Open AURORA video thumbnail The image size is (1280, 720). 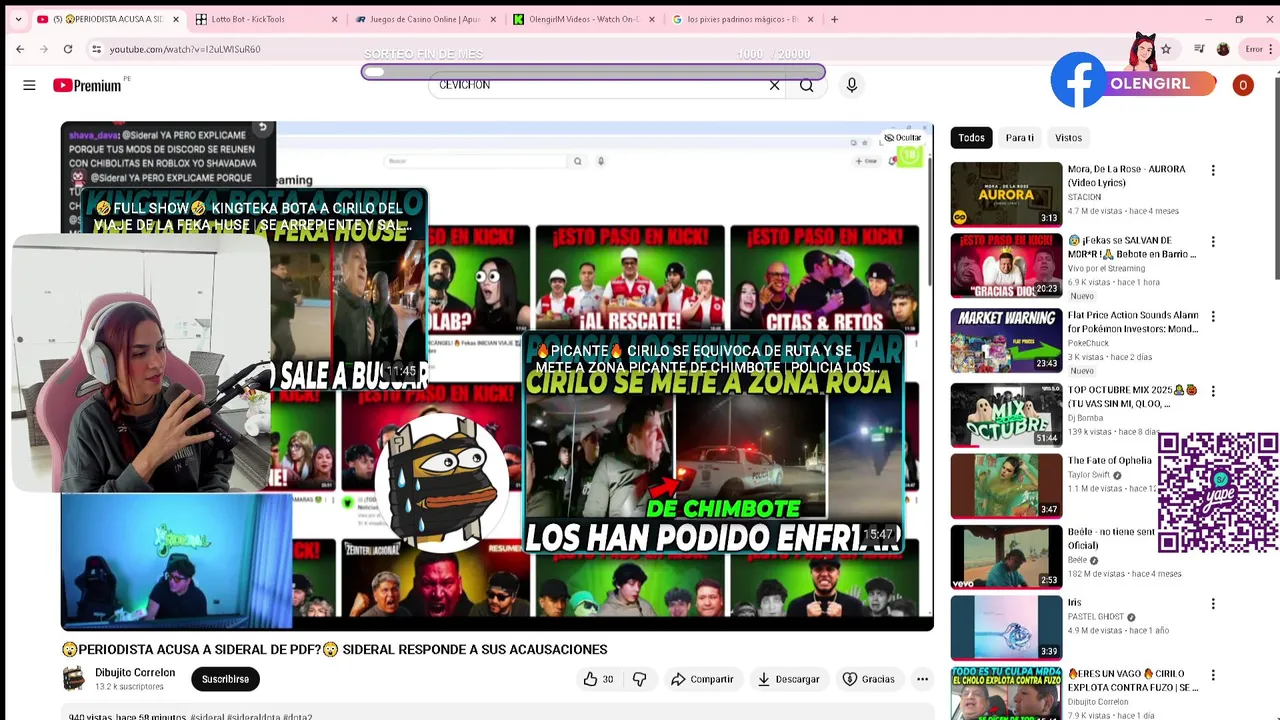1006,194
